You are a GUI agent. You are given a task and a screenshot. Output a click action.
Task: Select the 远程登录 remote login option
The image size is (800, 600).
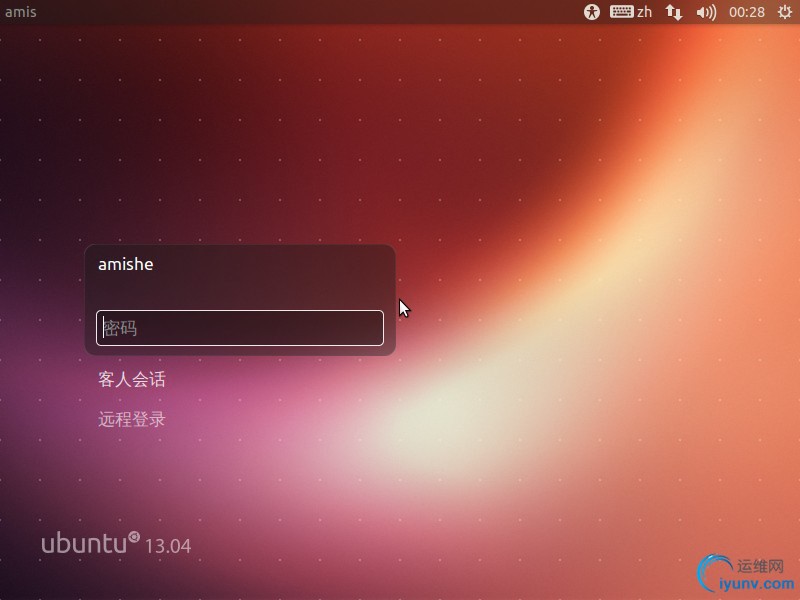[132, 419]
